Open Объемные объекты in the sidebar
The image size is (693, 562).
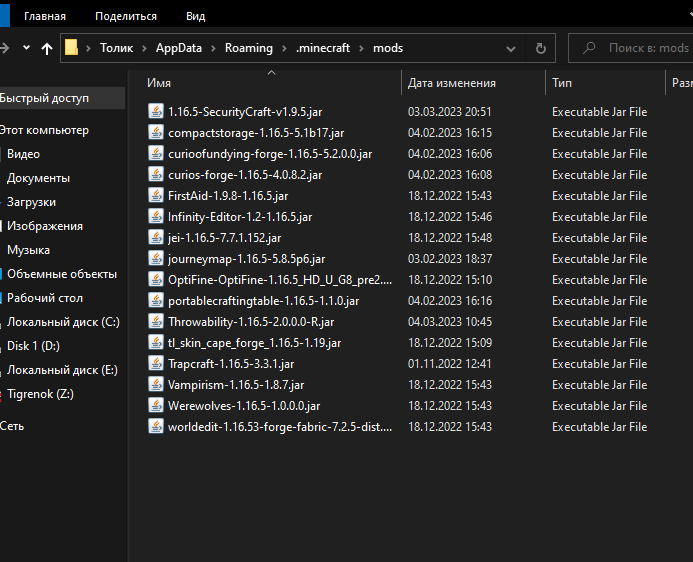(62, 274)
